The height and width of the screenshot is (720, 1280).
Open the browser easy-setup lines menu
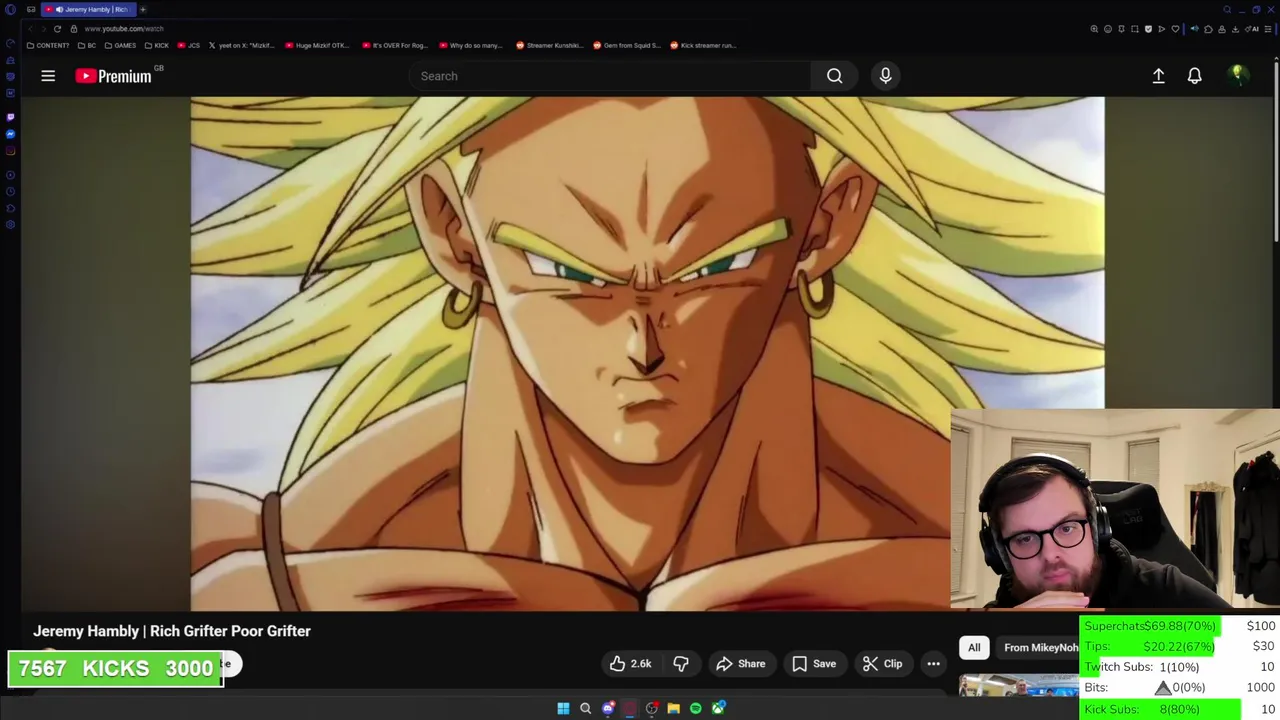coord(1268,29)
